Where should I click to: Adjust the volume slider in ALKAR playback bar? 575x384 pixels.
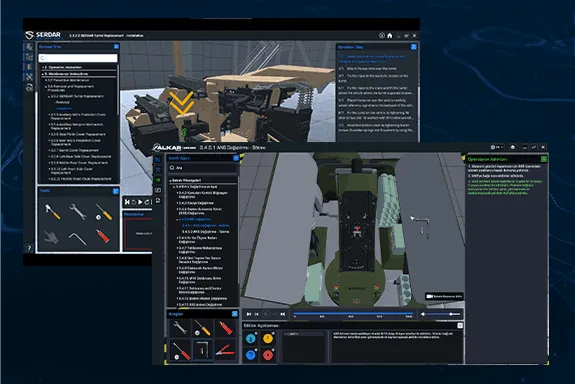coord(444,314)
